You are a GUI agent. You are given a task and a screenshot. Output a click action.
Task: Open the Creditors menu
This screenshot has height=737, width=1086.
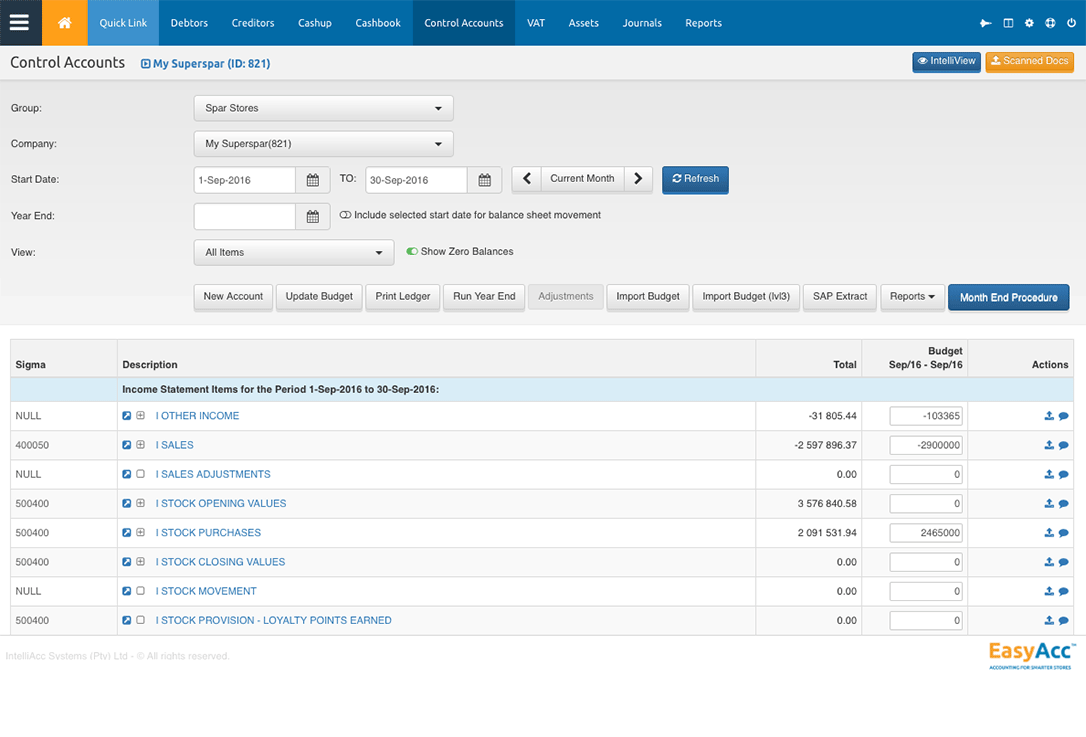253,23
